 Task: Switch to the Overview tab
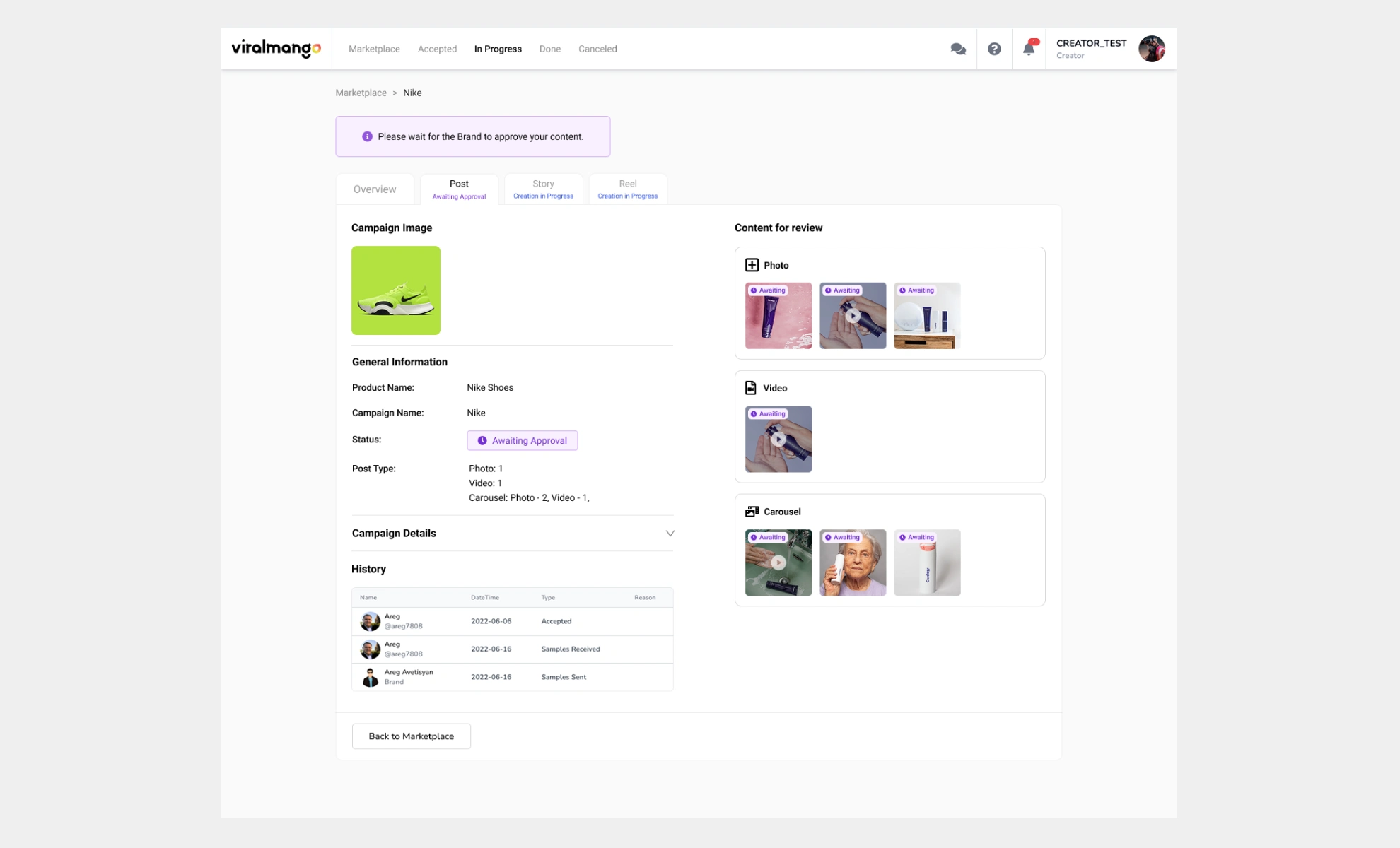point(375,189)
